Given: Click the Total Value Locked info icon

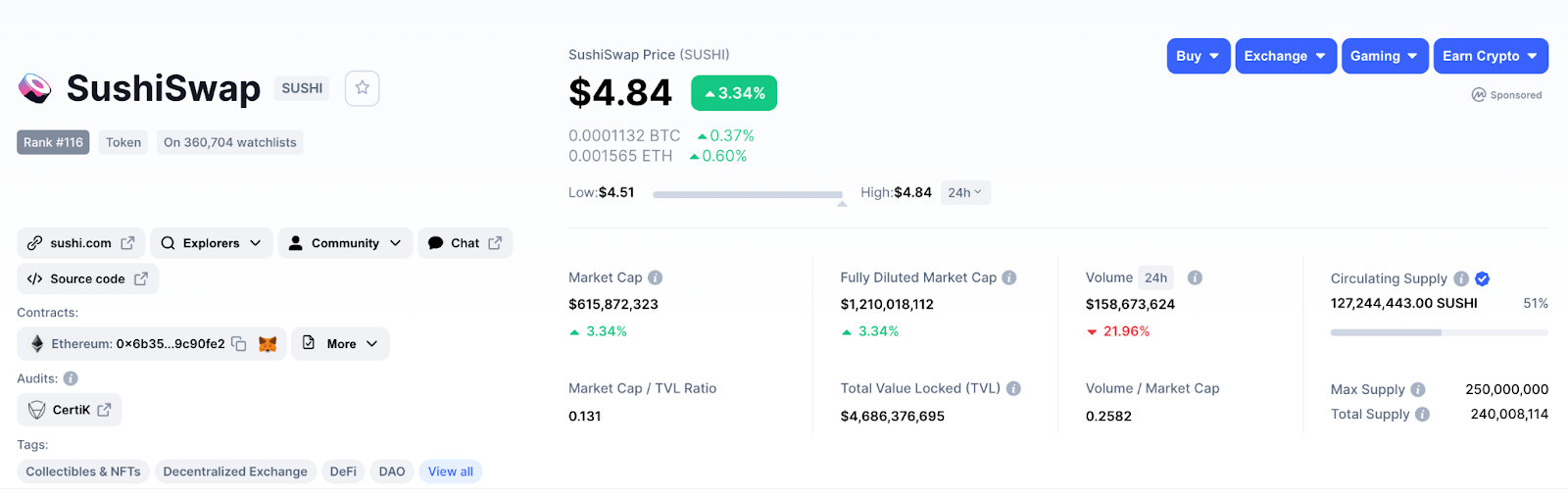Looking at the screenshot, I should pos(1013,388).
